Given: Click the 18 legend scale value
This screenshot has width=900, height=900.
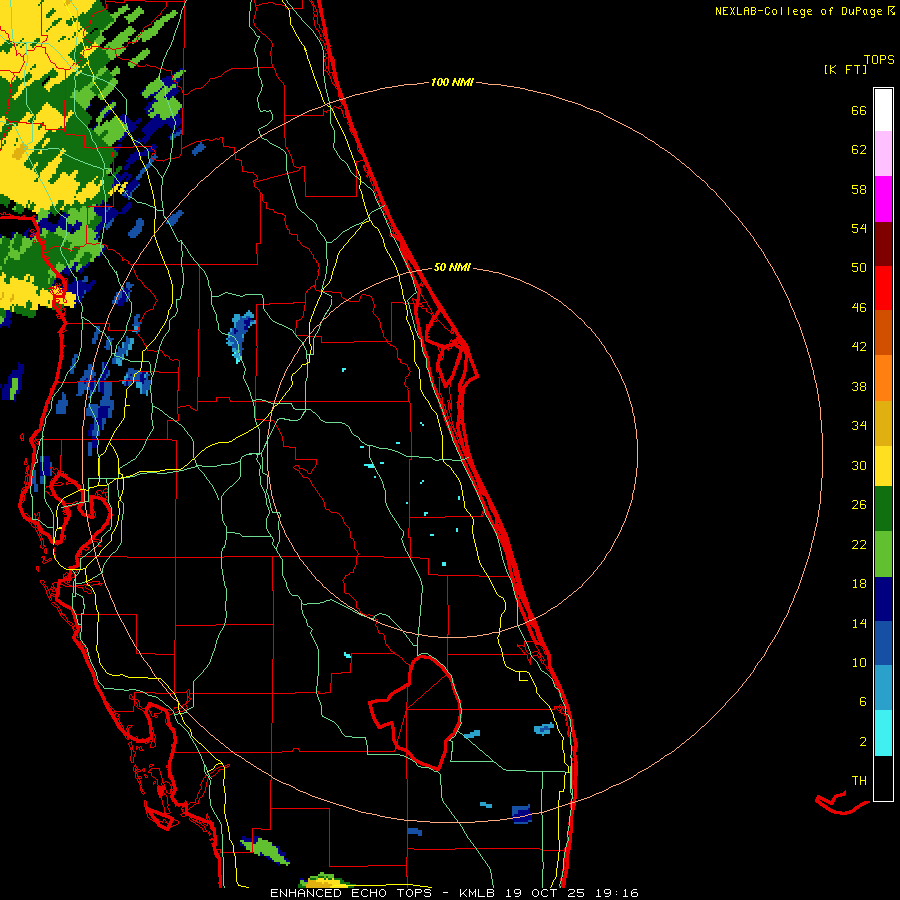Looking at the screenshot, I should (x=859, y=584).
